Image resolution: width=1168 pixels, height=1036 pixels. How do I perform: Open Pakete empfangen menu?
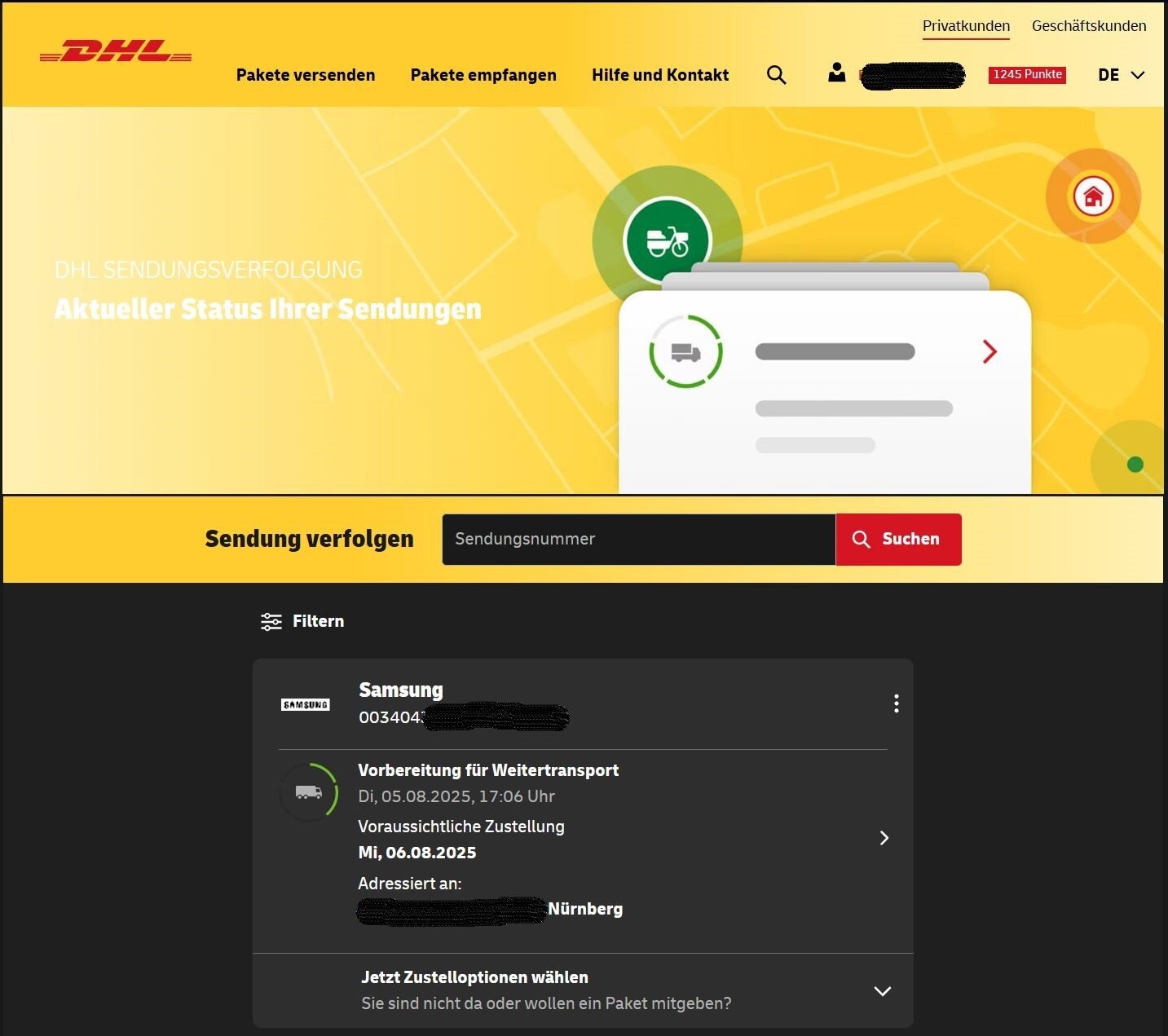pos(483,75)
